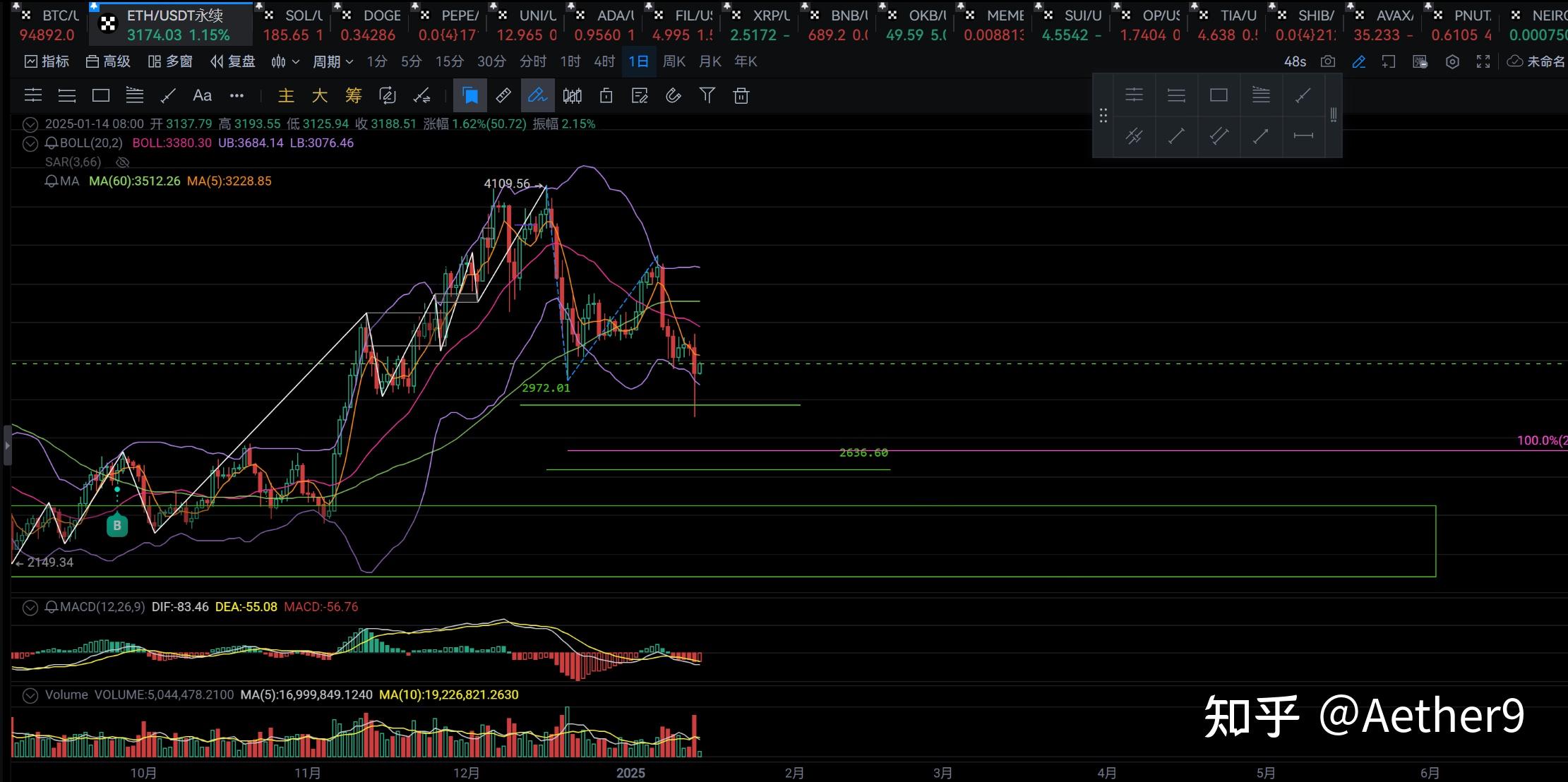
Task: Open hexagon chart settings icon
Action: click(x=1452, y=62)
